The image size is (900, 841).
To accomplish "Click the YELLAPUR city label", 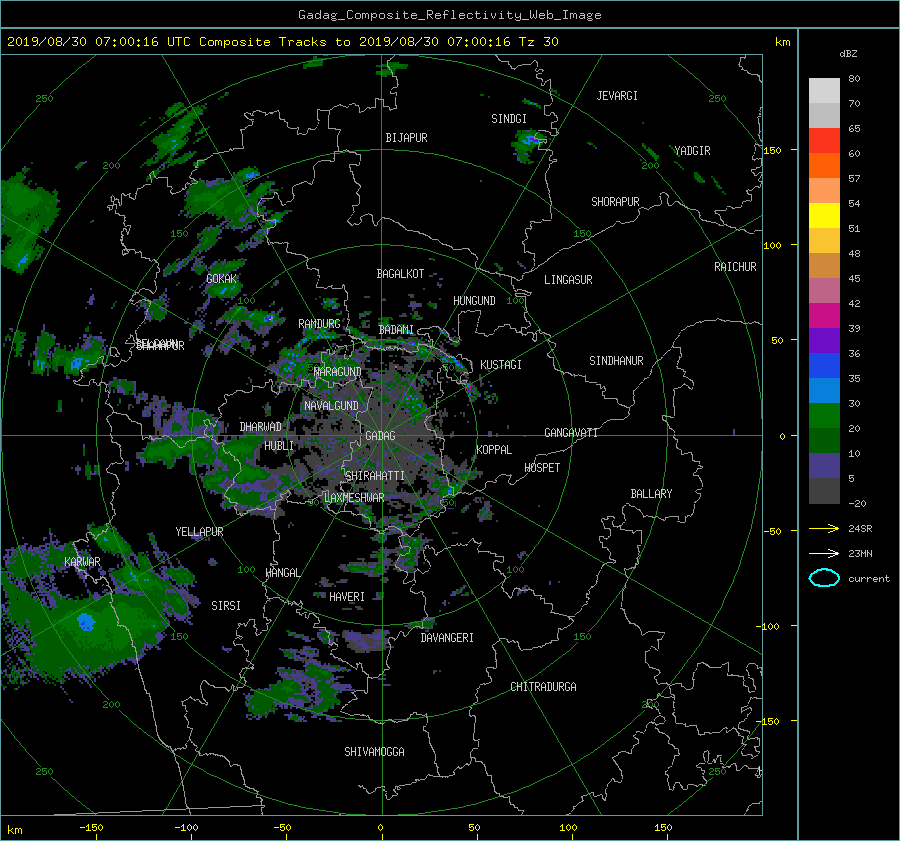I will [x=199, y=532].
